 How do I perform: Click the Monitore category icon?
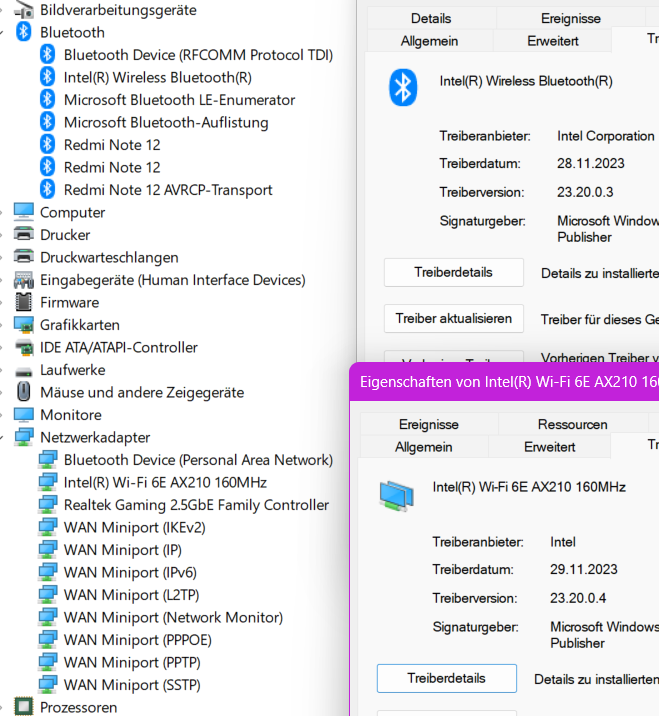[x=23, y=415]
